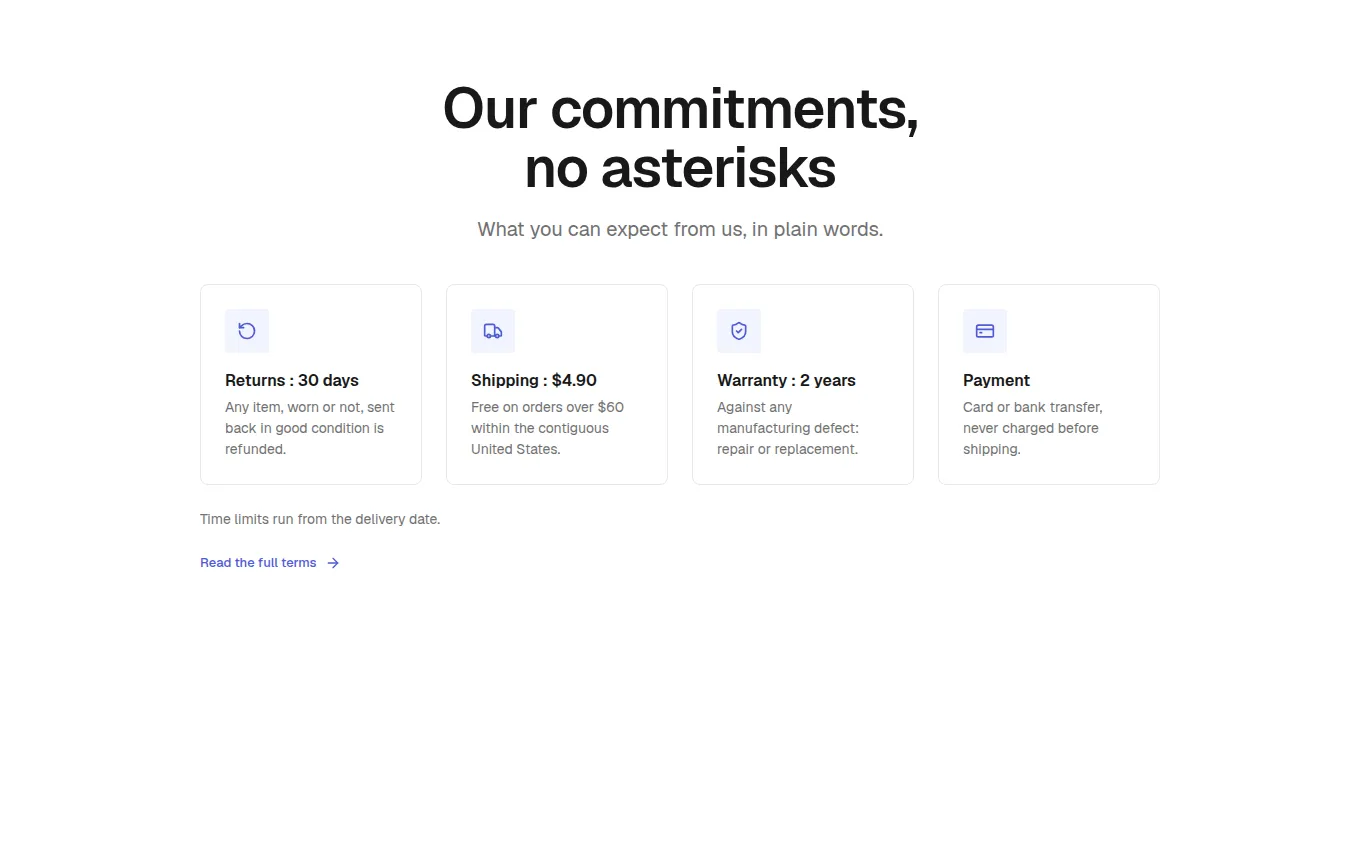
Task: Click the subtitle "What you can expect from us"
Action: (x=680, y=229)
